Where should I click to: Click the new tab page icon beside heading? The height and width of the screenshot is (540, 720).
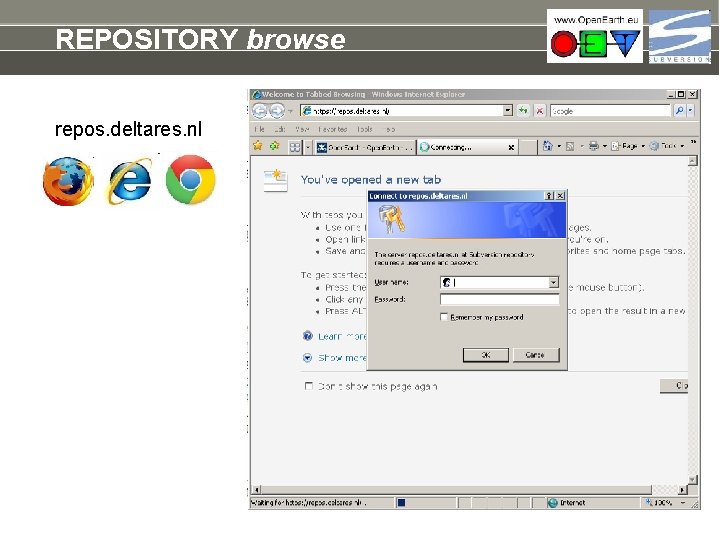(x=276, y=180)
